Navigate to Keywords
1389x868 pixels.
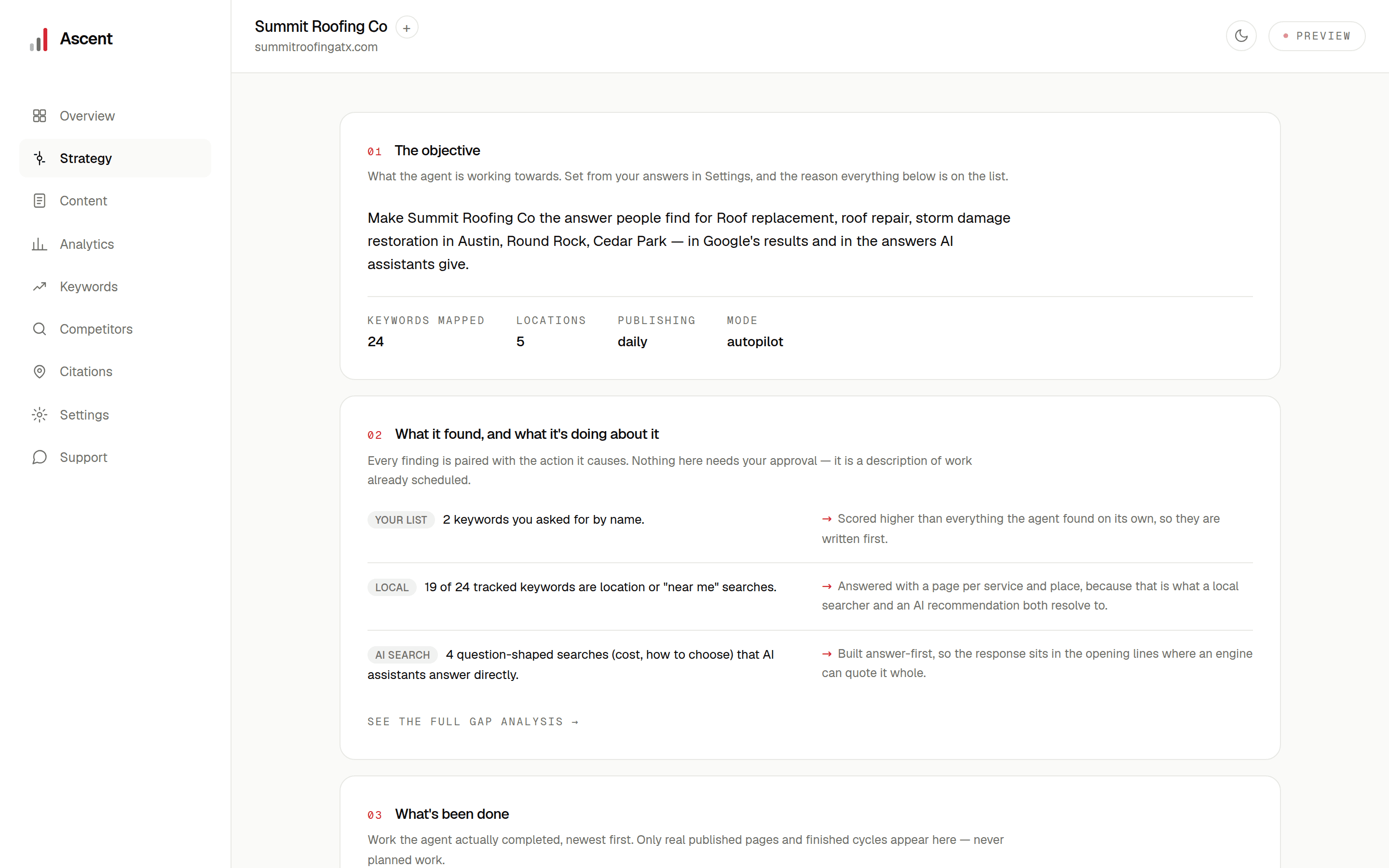point(115,286)
